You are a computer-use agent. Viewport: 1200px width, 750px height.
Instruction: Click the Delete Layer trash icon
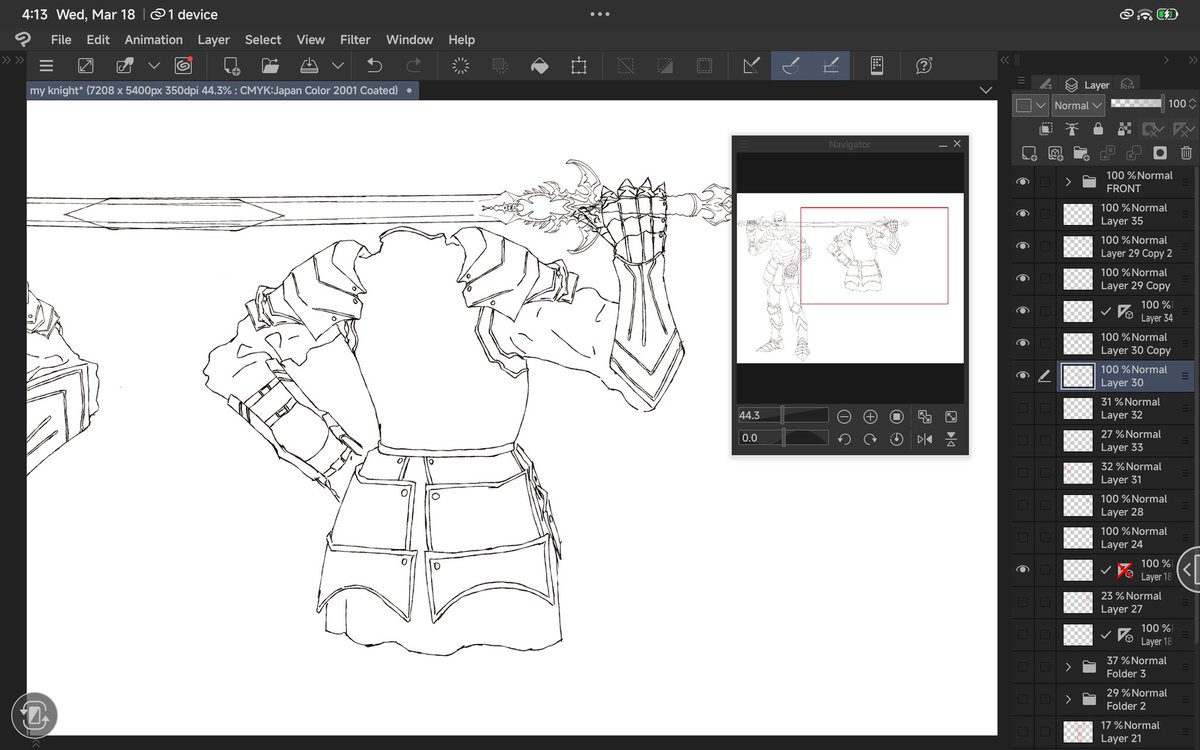coord(1186,153)
